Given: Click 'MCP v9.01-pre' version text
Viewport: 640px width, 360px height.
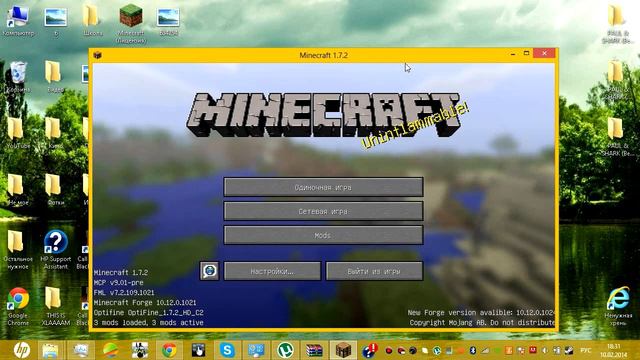Looking at the screenshot, I should tap(118, 282).
